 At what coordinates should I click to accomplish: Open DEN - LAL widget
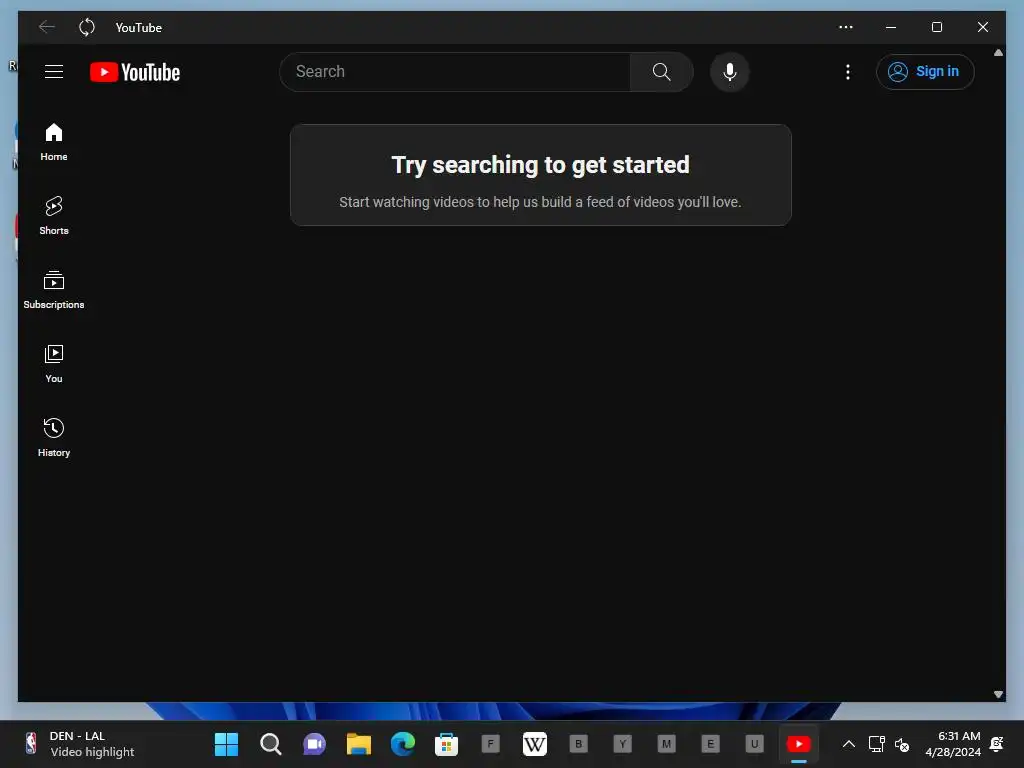pos(80,744)
